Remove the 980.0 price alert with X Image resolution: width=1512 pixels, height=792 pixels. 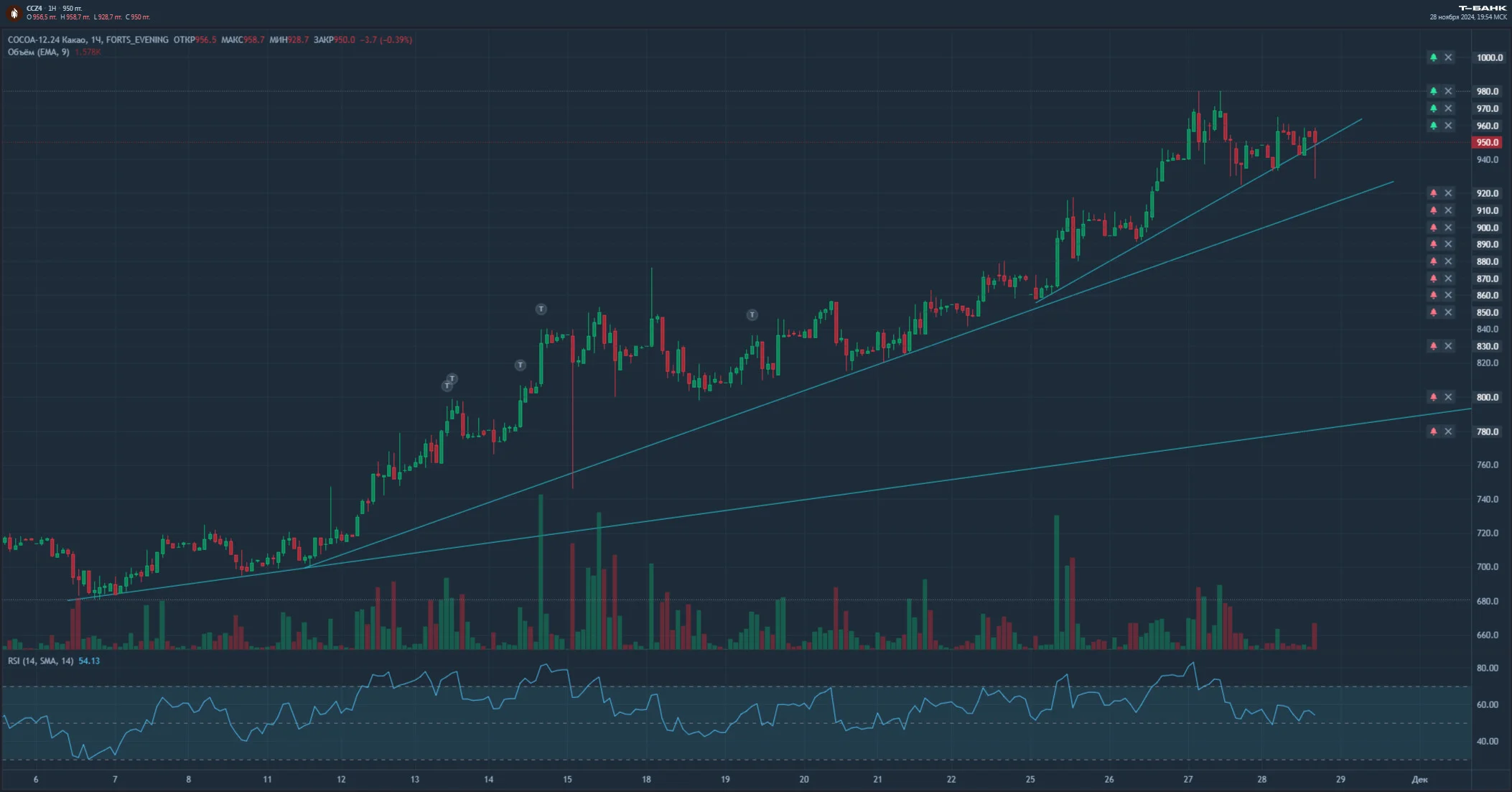pyautogui.click(x=1448, y=91)
